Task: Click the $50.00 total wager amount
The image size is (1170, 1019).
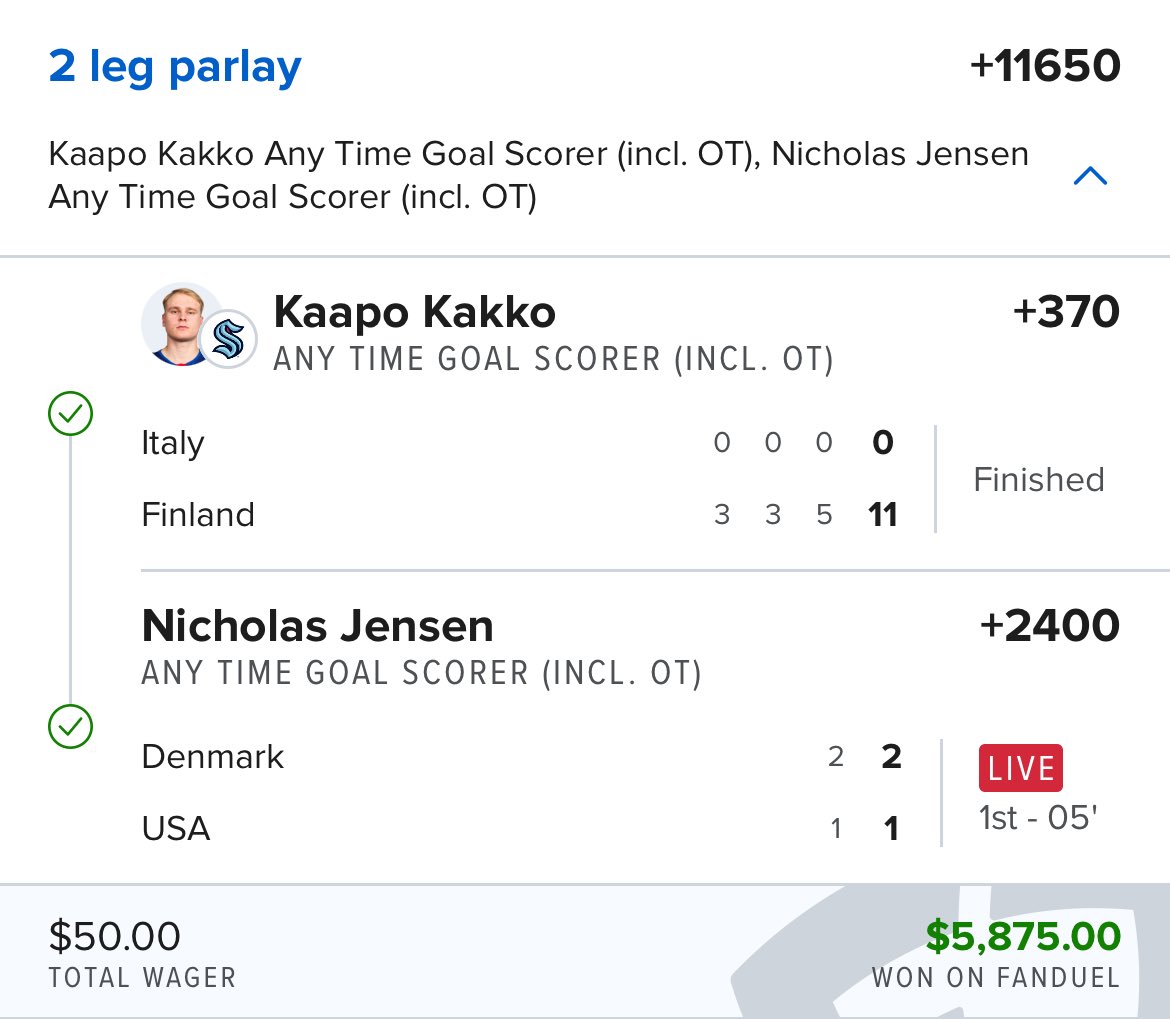Action: (x=115, y=937)
